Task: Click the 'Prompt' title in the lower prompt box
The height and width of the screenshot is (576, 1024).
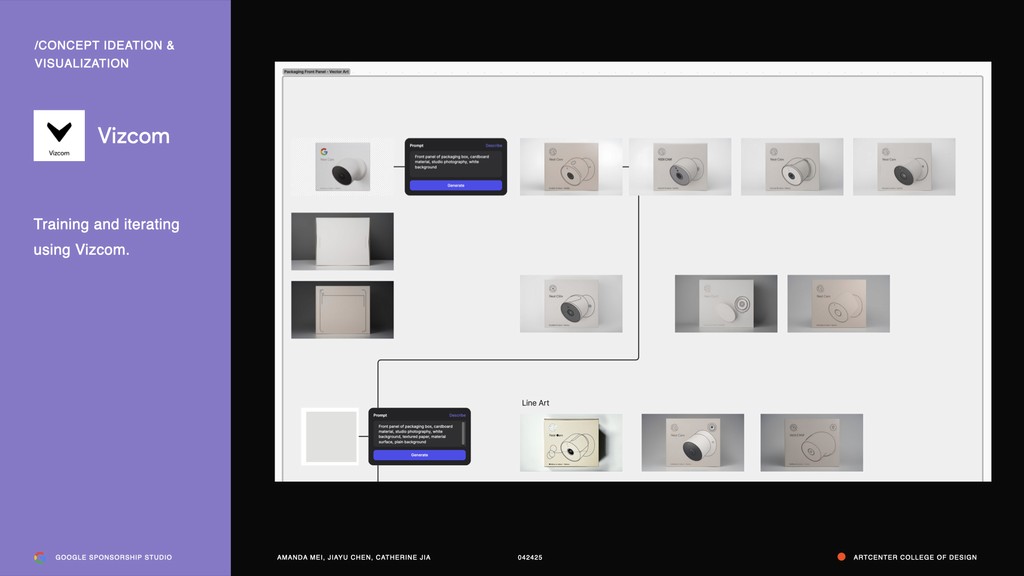Action: (x=380, y=415)
